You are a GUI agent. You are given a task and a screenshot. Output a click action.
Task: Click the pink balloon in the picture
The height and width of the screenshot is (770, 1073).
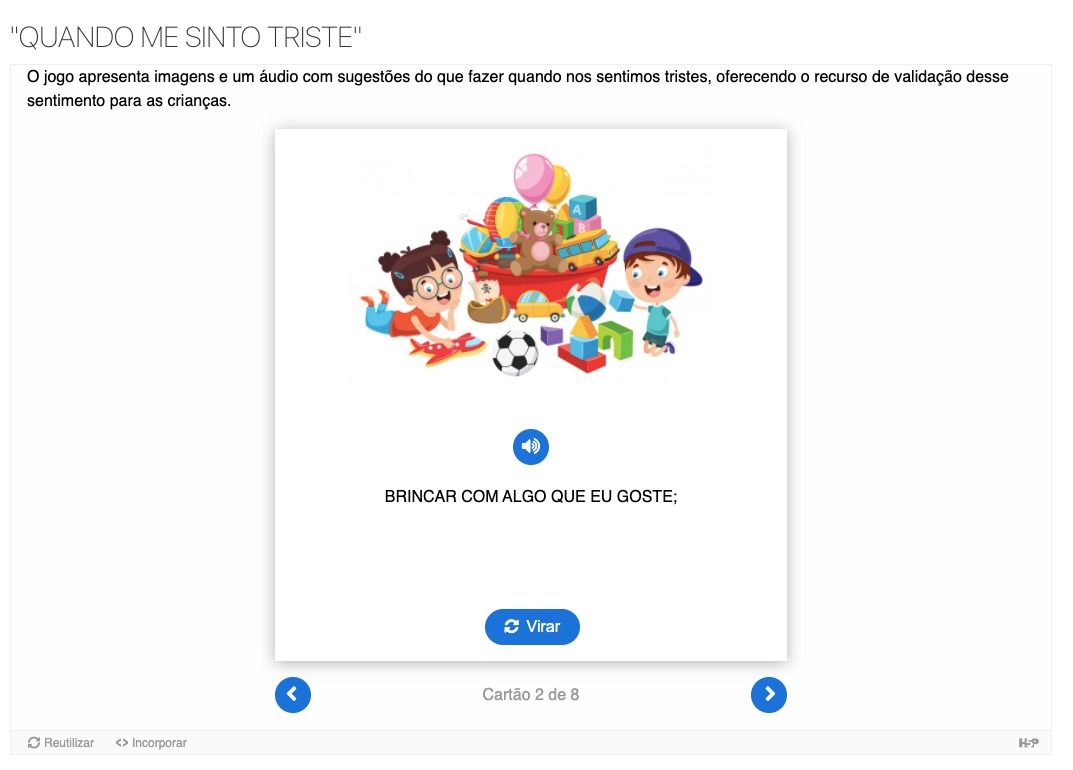pyautogui.click(x=533, y=178)
